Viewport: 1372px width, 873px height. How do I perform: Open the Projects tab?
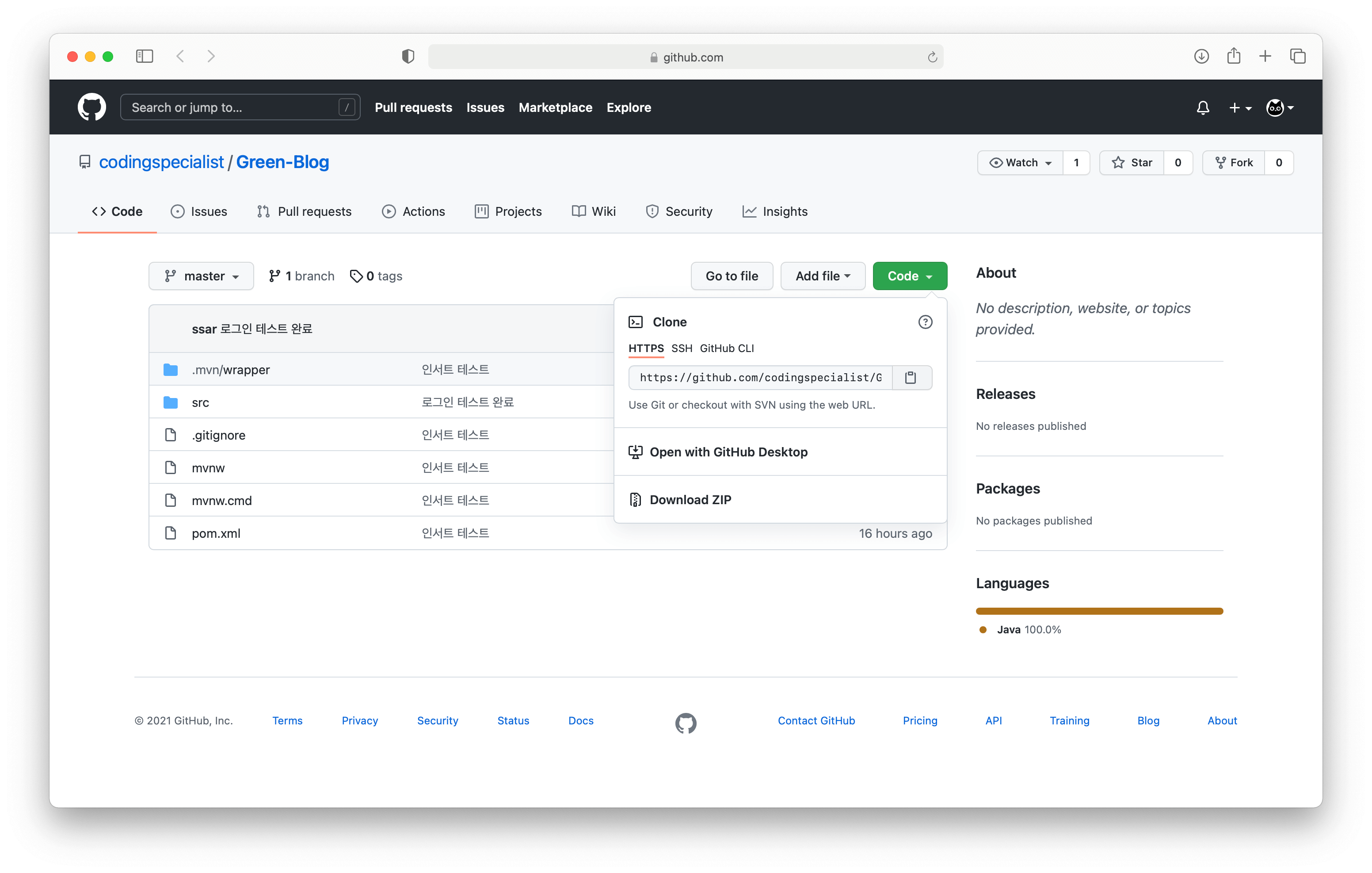508,211
